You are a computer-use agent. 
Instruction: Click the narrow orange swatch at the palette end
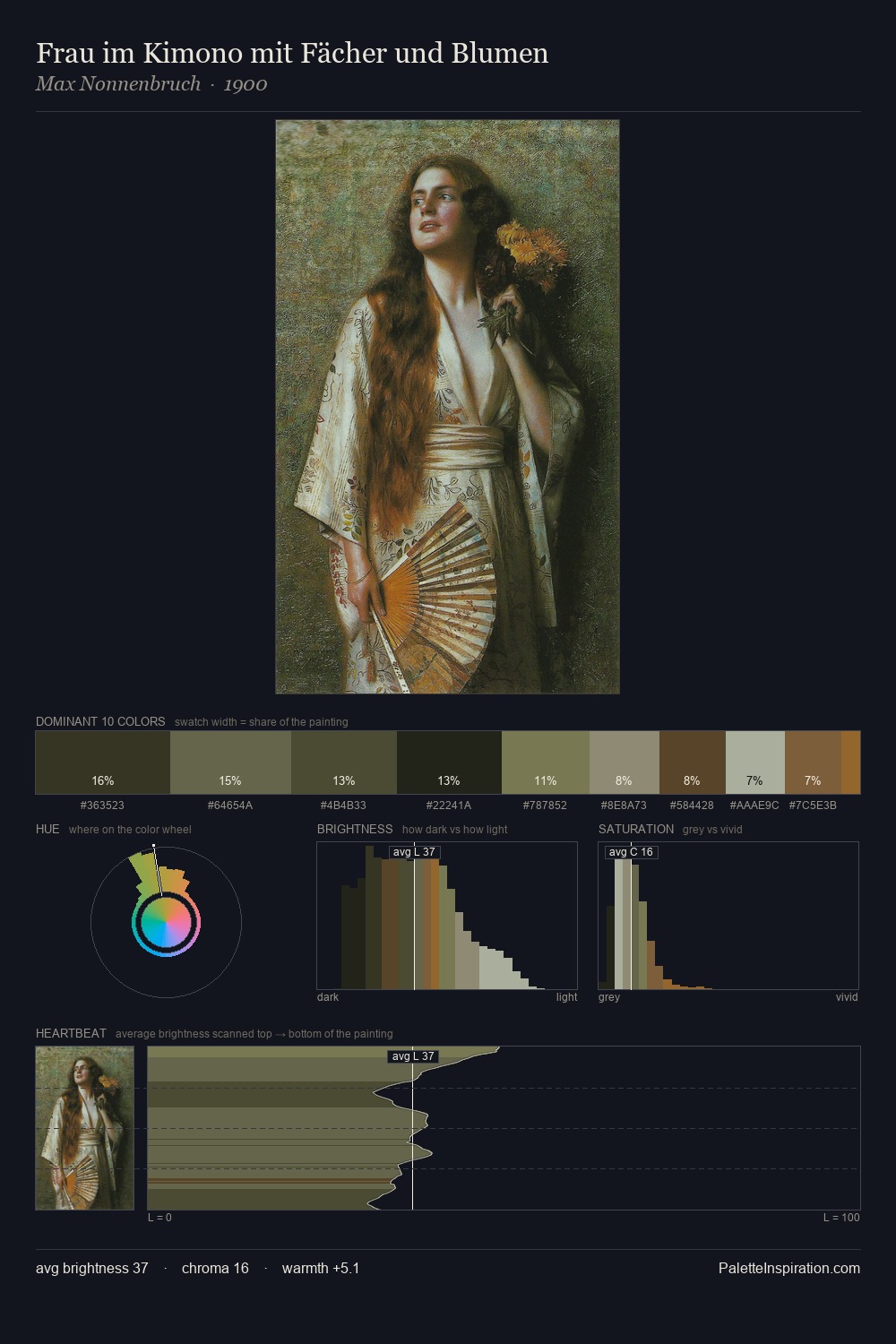click(850, 762)
